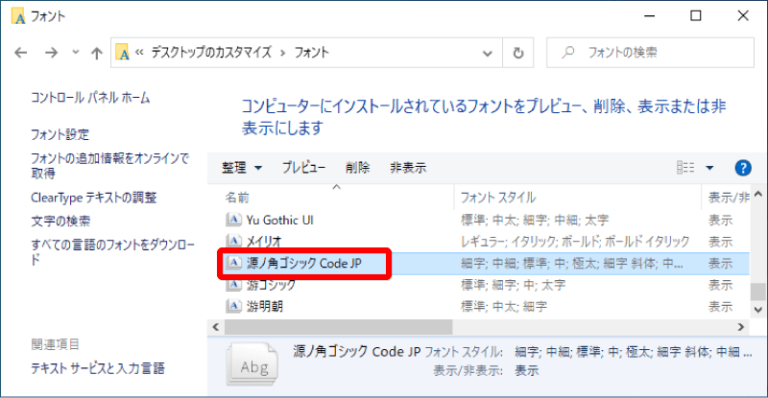Click the 非表示 toolbar button
768x398 pixels.
point(408,168)
